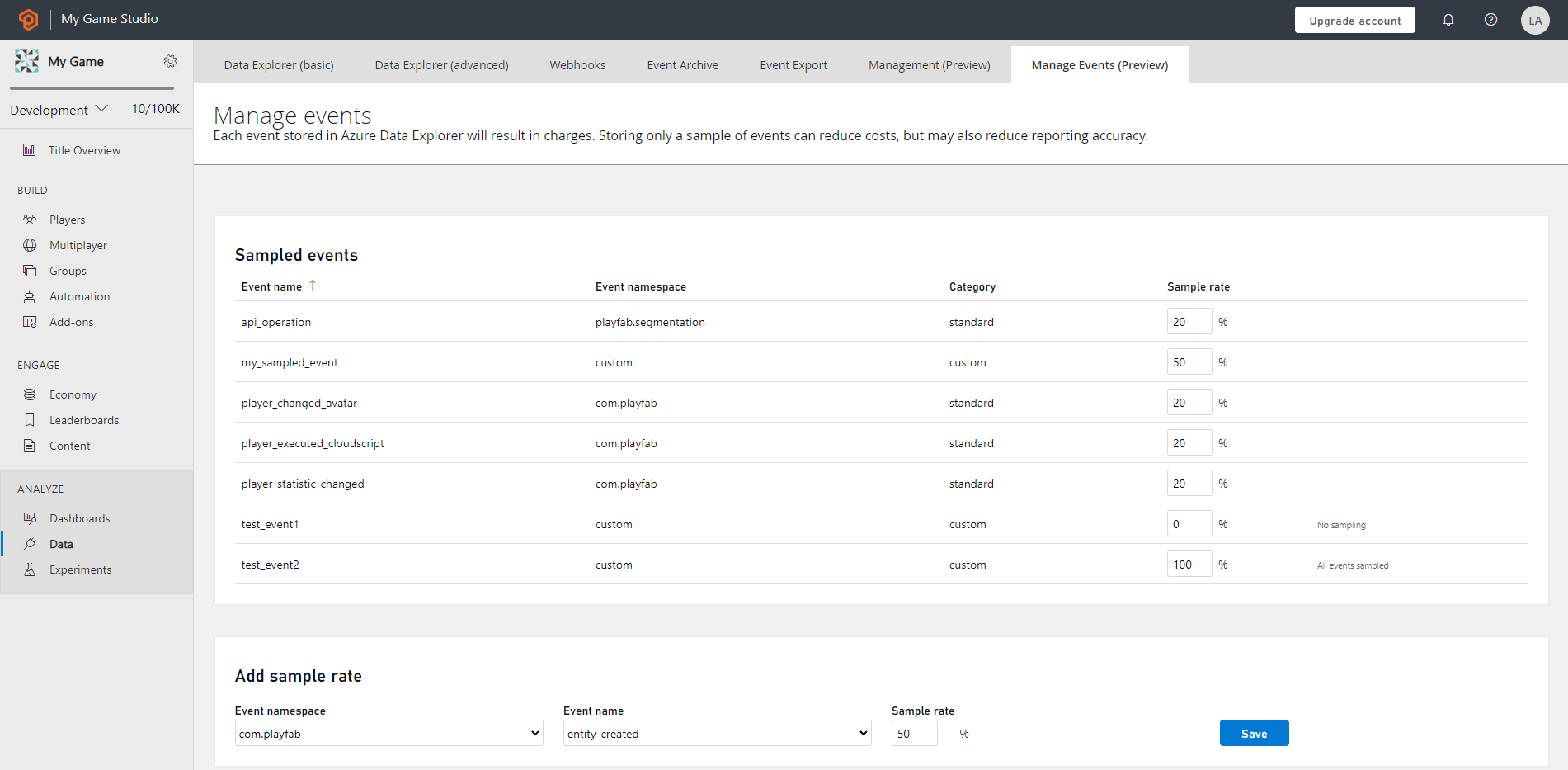Open the Event namespace dropdown
Screen dimensions: 1568x770
[x=388, y=733]
